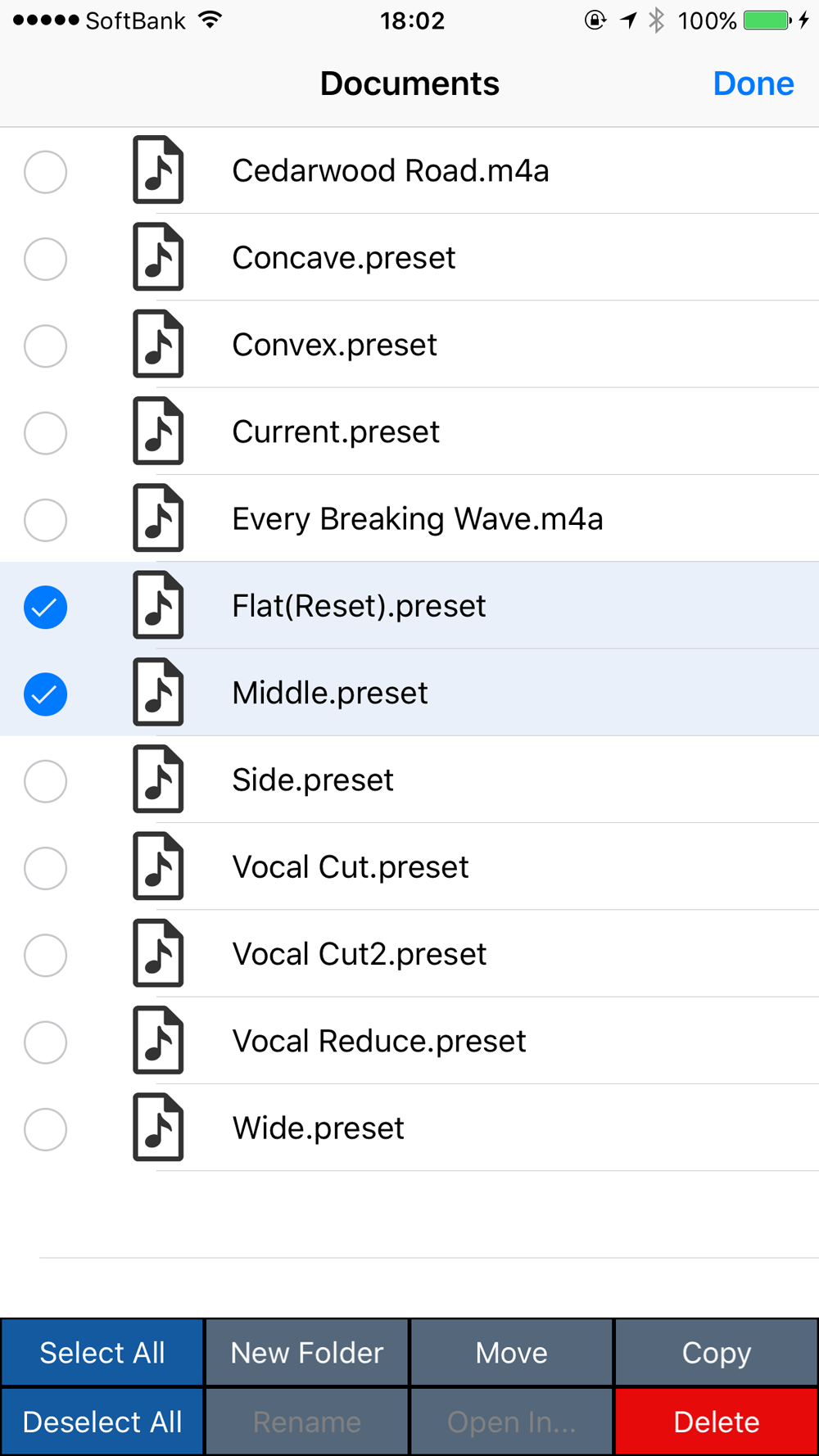Tap the Wi-Fi icon in the status bar
The width and height of the screenshot is (819, 1456).
pyautogui.click(x=211, y=20)
